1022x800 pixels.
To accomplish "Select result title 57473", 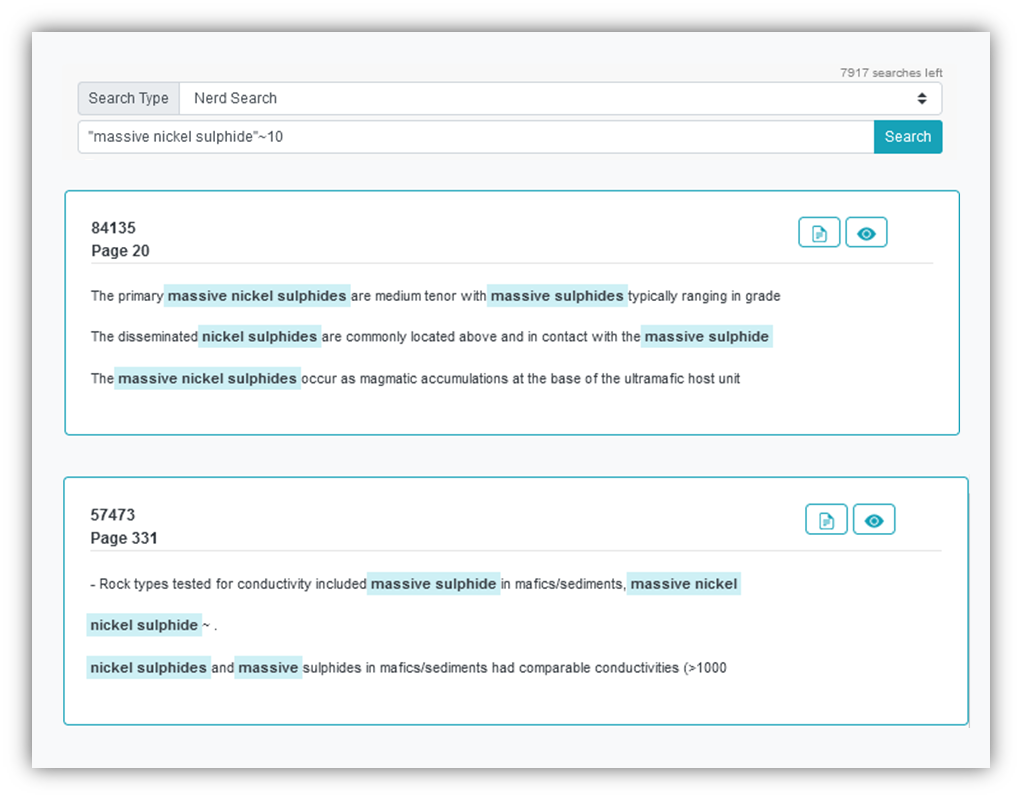I will [113, 514].
